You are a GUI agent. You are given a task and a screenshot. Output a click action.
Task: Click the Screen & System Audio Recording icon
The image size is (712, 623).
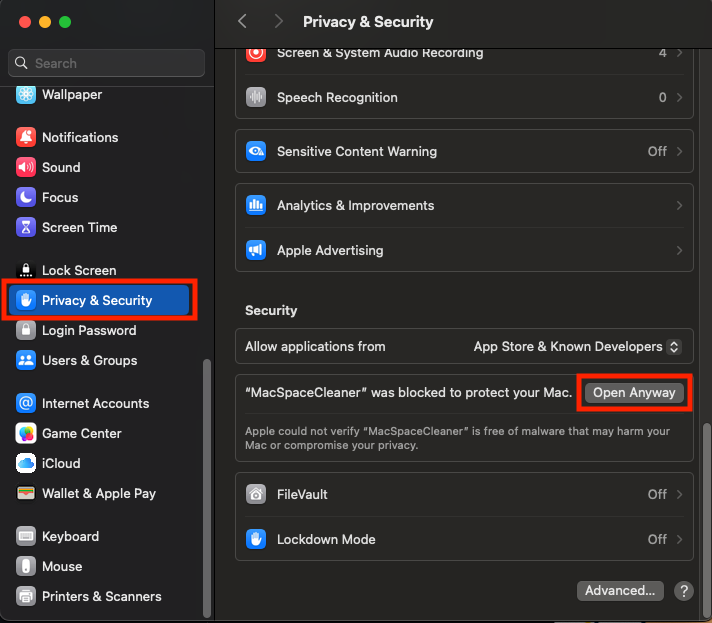(256, 54)
